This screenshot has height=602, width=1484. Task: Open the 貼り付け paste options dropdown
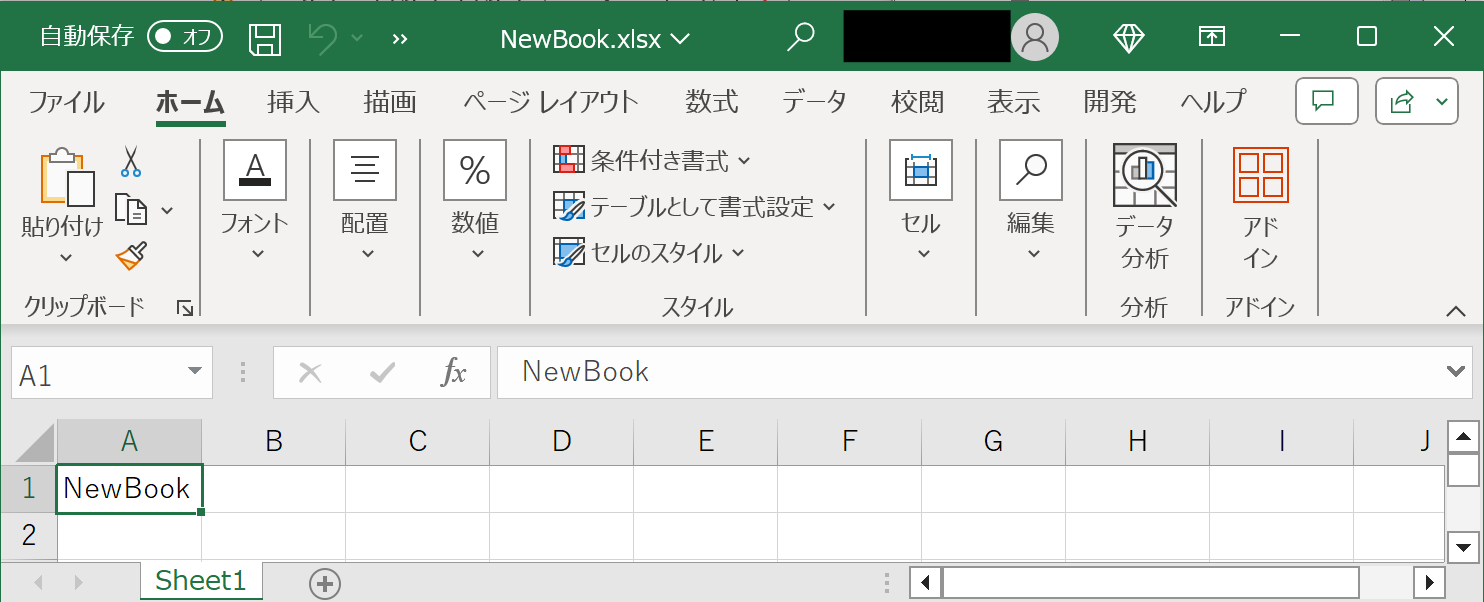coord(66,257)
